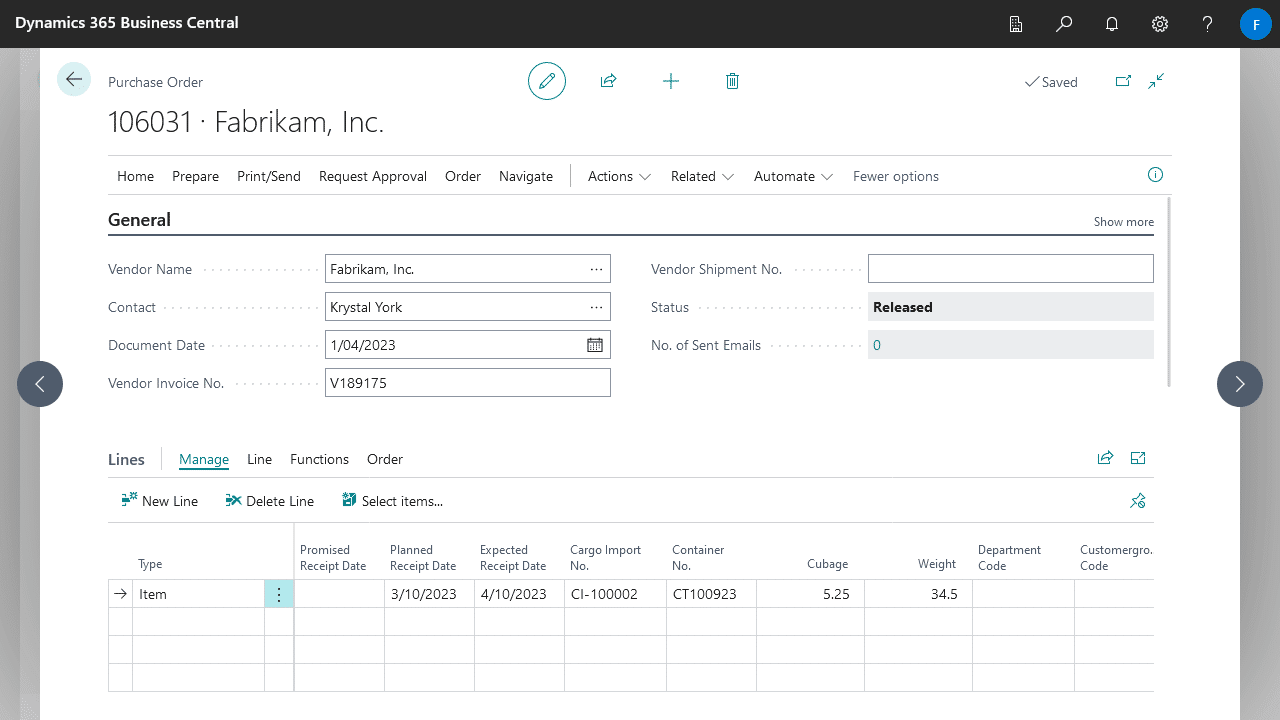Click the share icon in header
1280x720 pixels.
tap(608, 81)
